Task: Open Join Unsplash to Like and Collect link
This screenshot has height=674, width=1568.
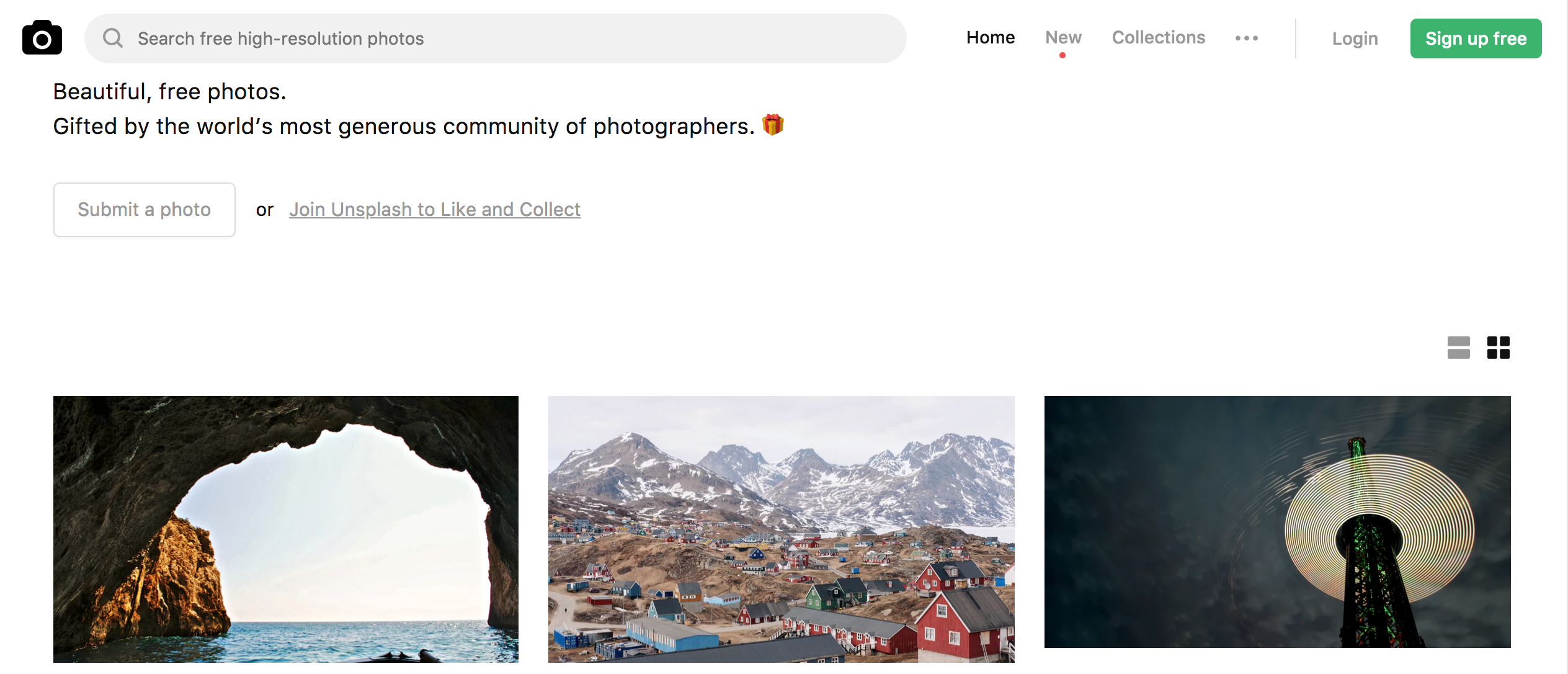Action: coord(435,209)
